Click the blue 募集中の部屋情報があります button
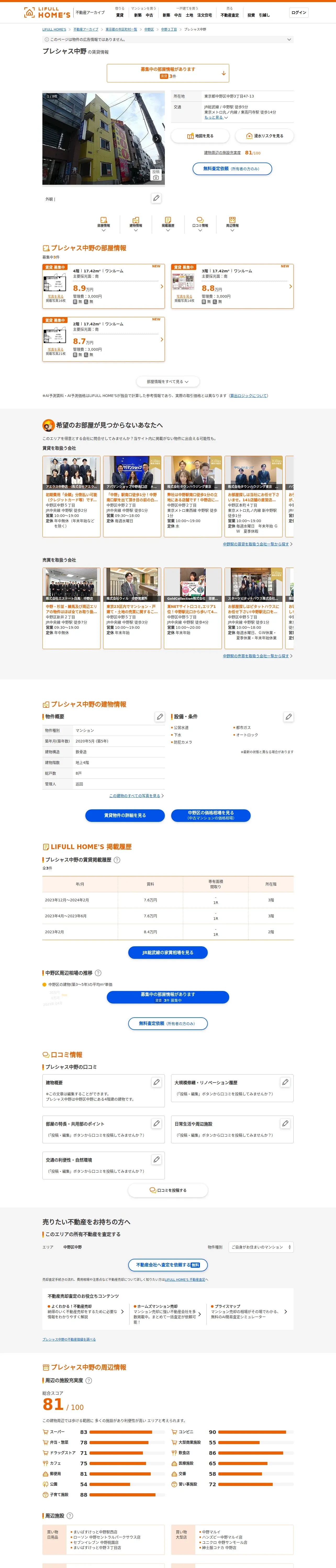336x1568 pixels. click(x=168, y=997)
